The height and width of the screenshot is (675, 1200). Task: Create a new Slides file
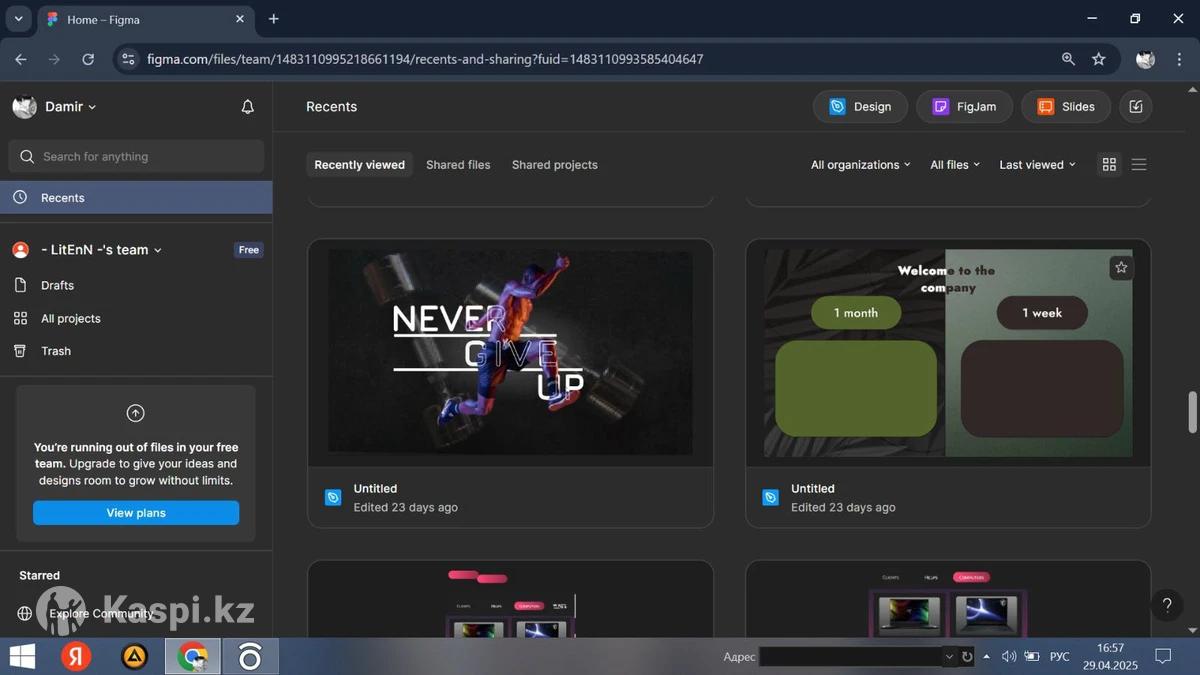(x=1066, y=107)
